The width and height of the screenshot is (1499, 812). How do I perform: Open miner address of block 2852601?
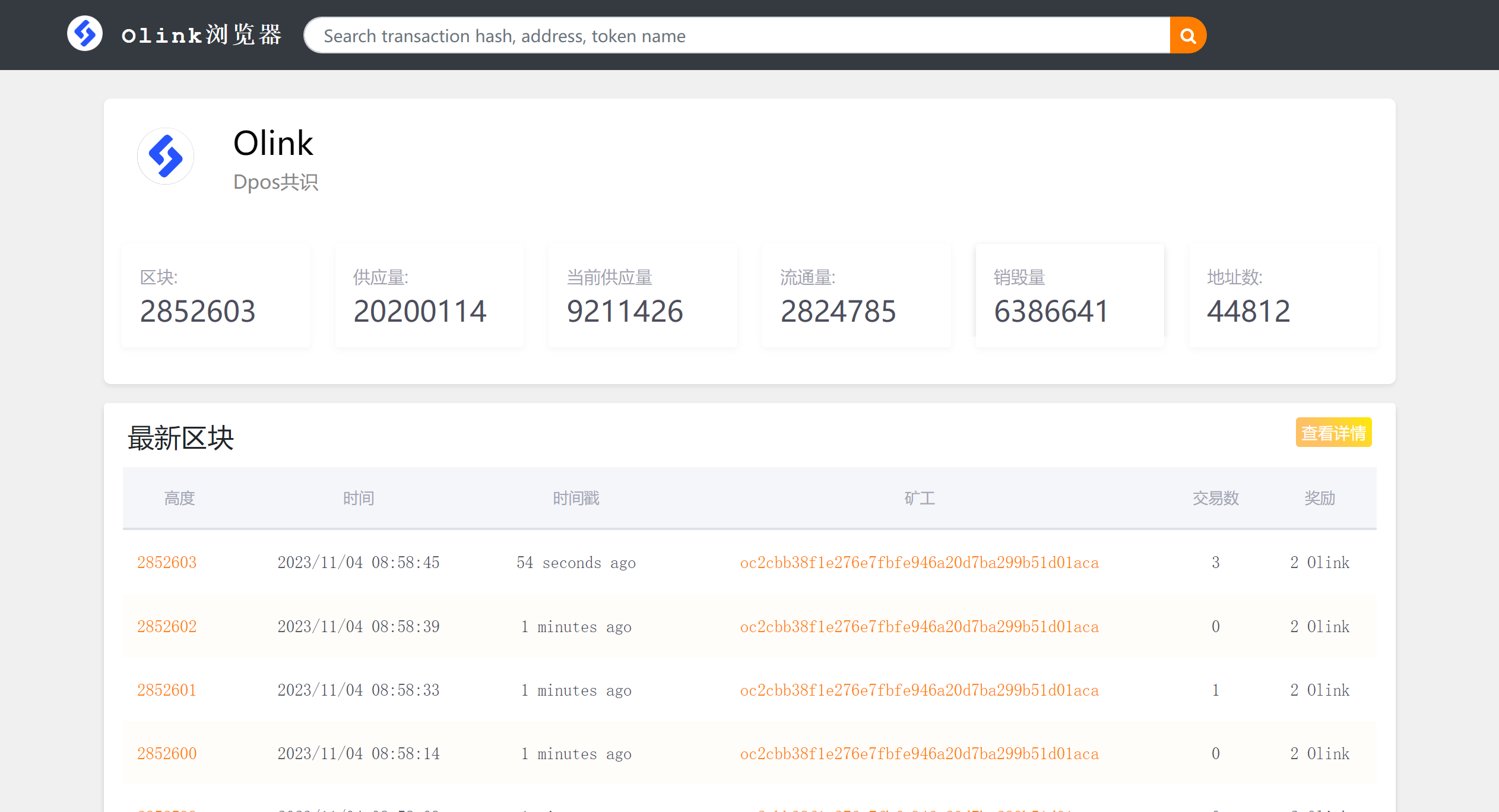click(x=919, y=690)
